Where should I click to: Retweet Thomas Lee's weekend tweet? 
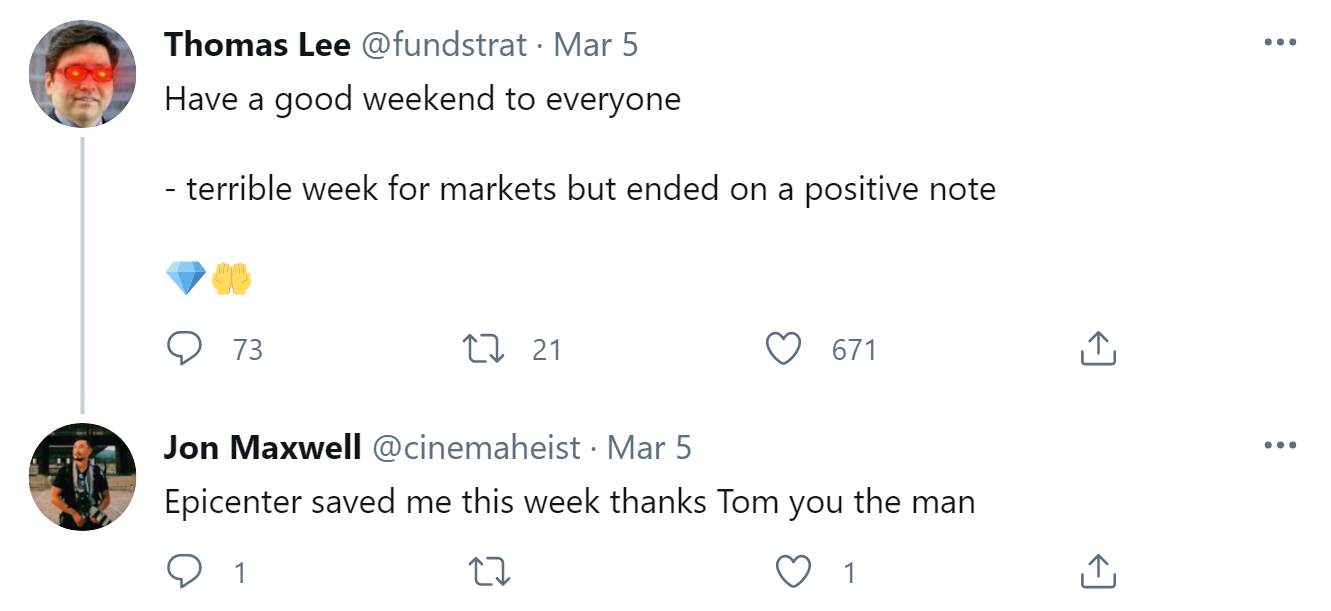485,348
